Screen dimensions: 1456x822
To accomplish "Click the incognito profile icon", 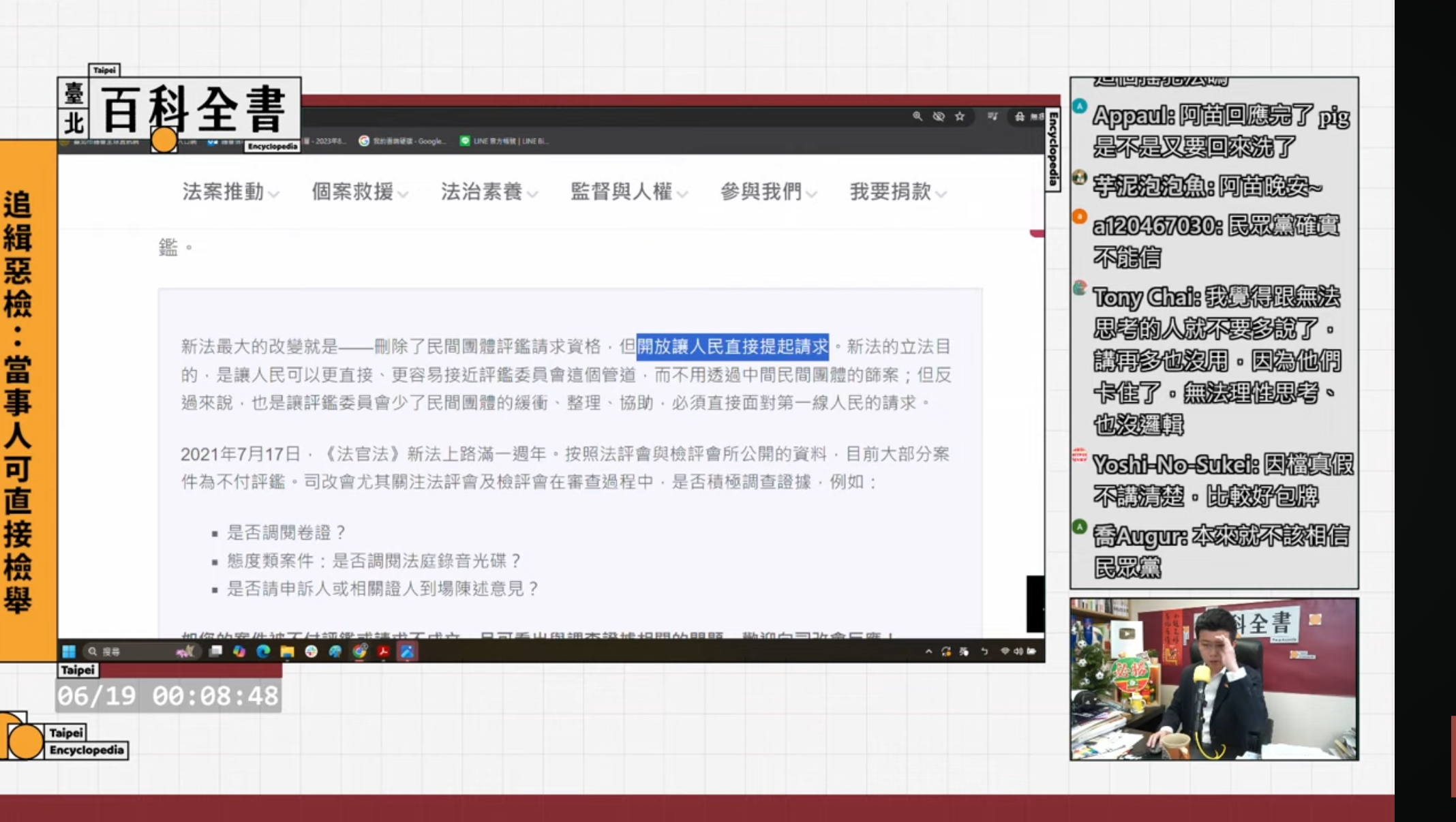I will point(1020,117).
